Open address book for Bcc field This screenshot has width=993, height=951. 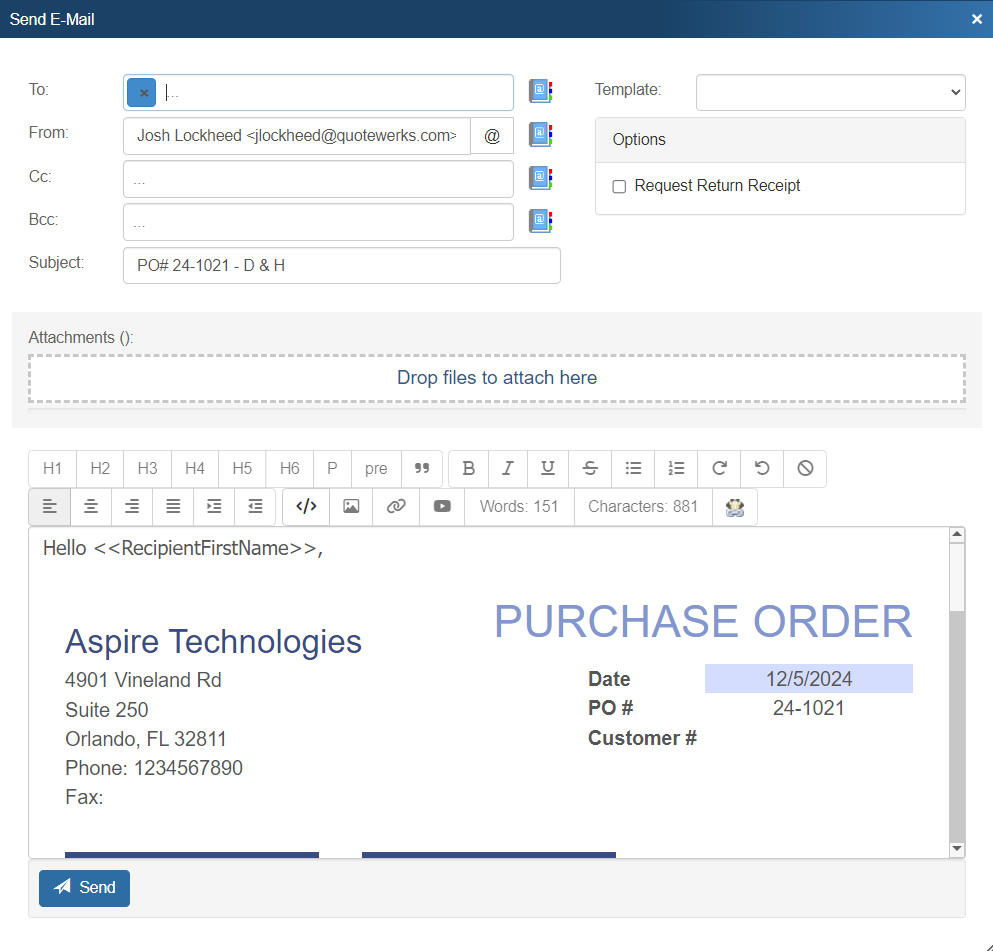540,221
